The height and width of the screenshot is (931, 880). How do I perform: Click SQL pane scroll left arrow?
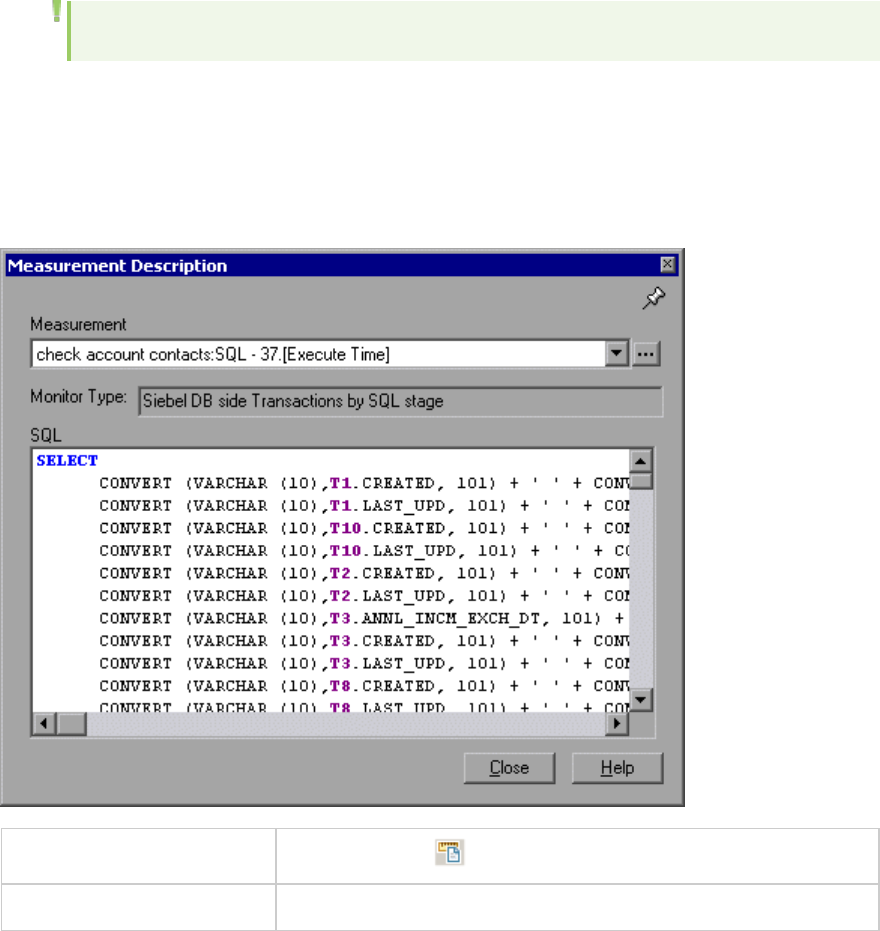point(44,724)
